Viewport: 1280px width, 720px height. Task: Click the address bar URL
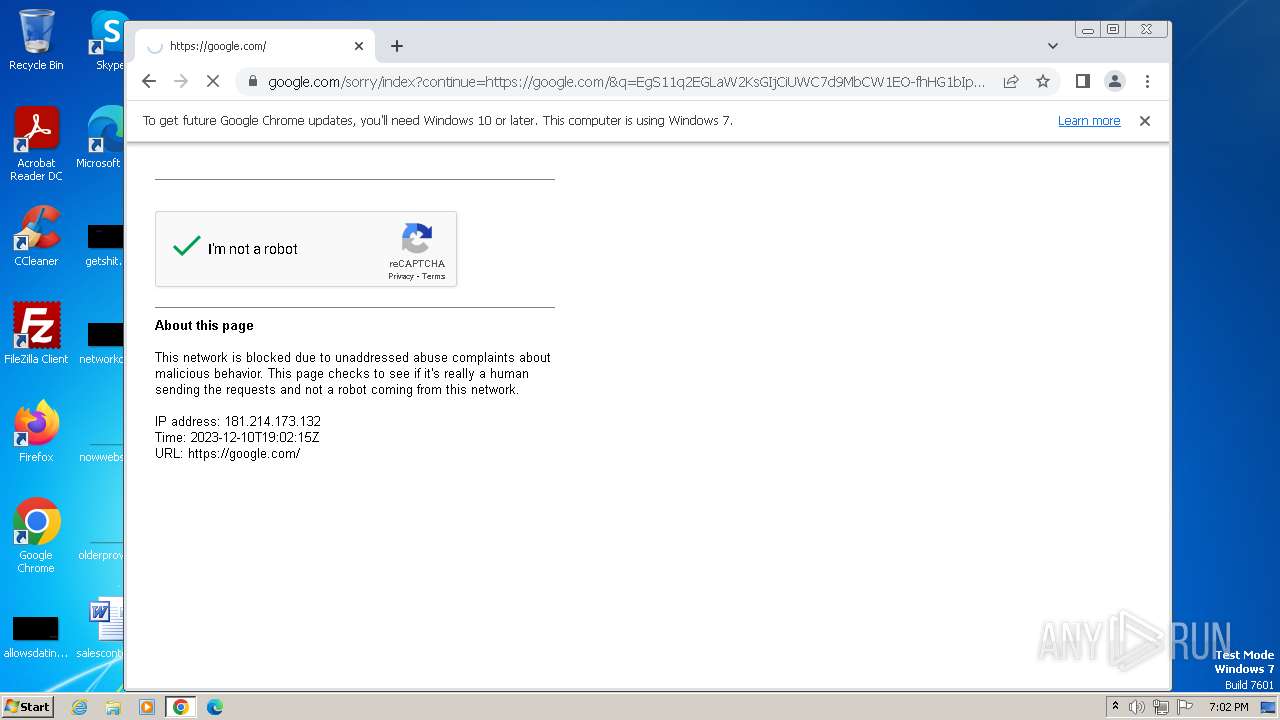coord(626,82)
